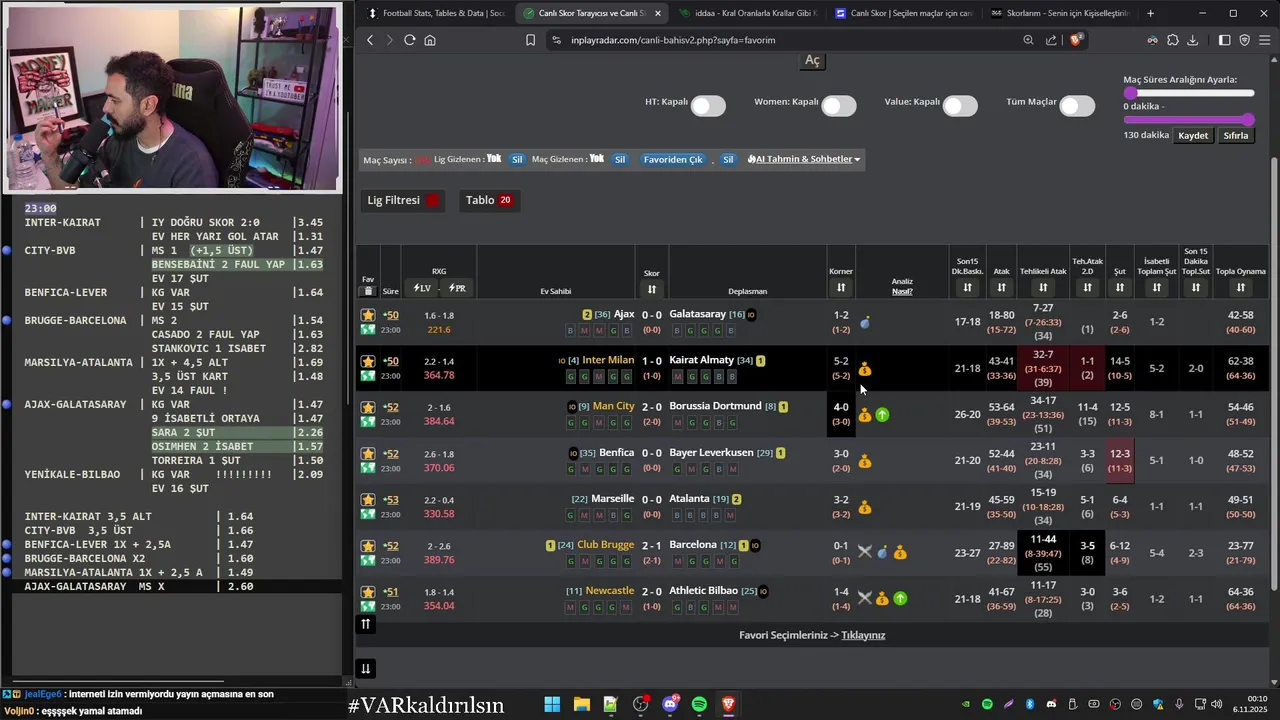Click the down-arrows button at page bottom
The height and width of the screenshot is (720, 1280).
point(365,669)
